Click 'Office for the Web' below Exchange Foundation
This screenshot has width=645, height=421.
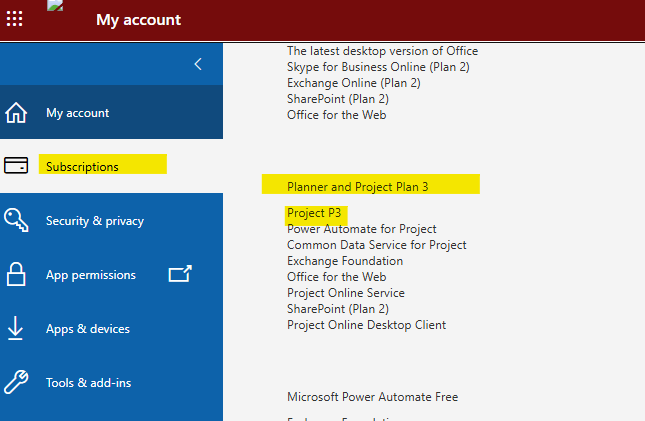(x=336, y=277)
